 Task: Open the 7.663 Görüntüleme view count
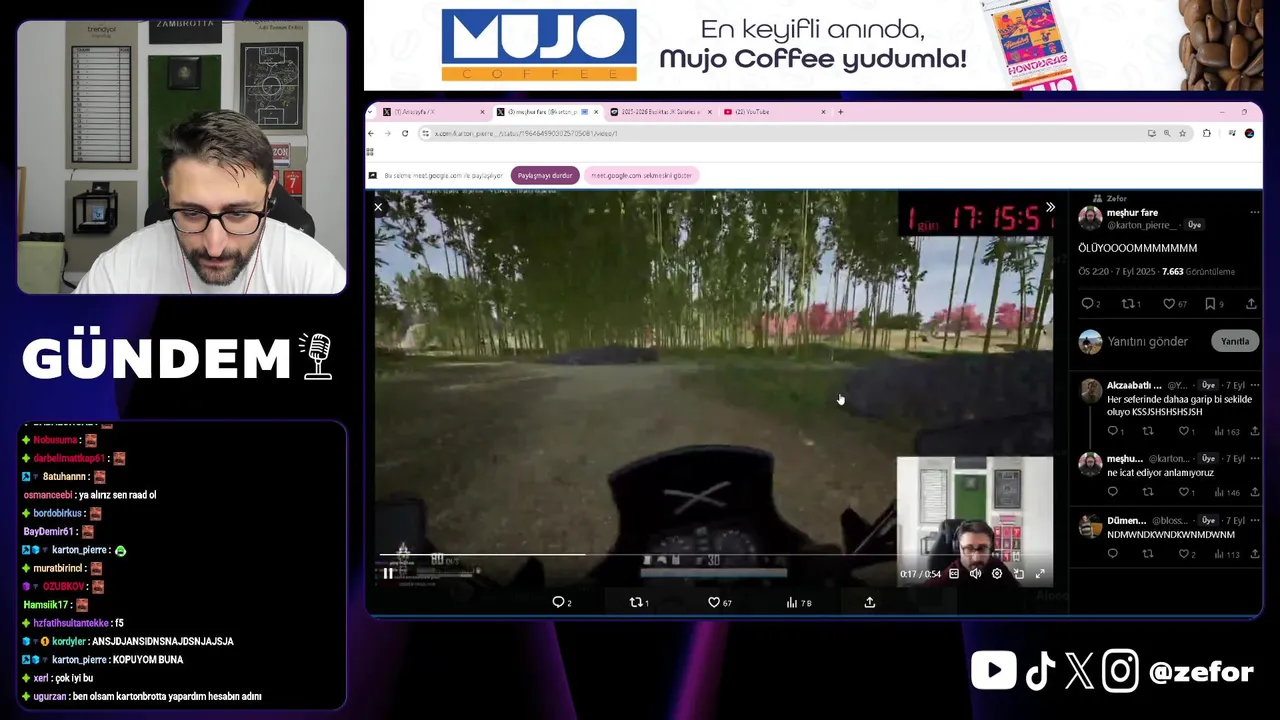click(1198, 271)
